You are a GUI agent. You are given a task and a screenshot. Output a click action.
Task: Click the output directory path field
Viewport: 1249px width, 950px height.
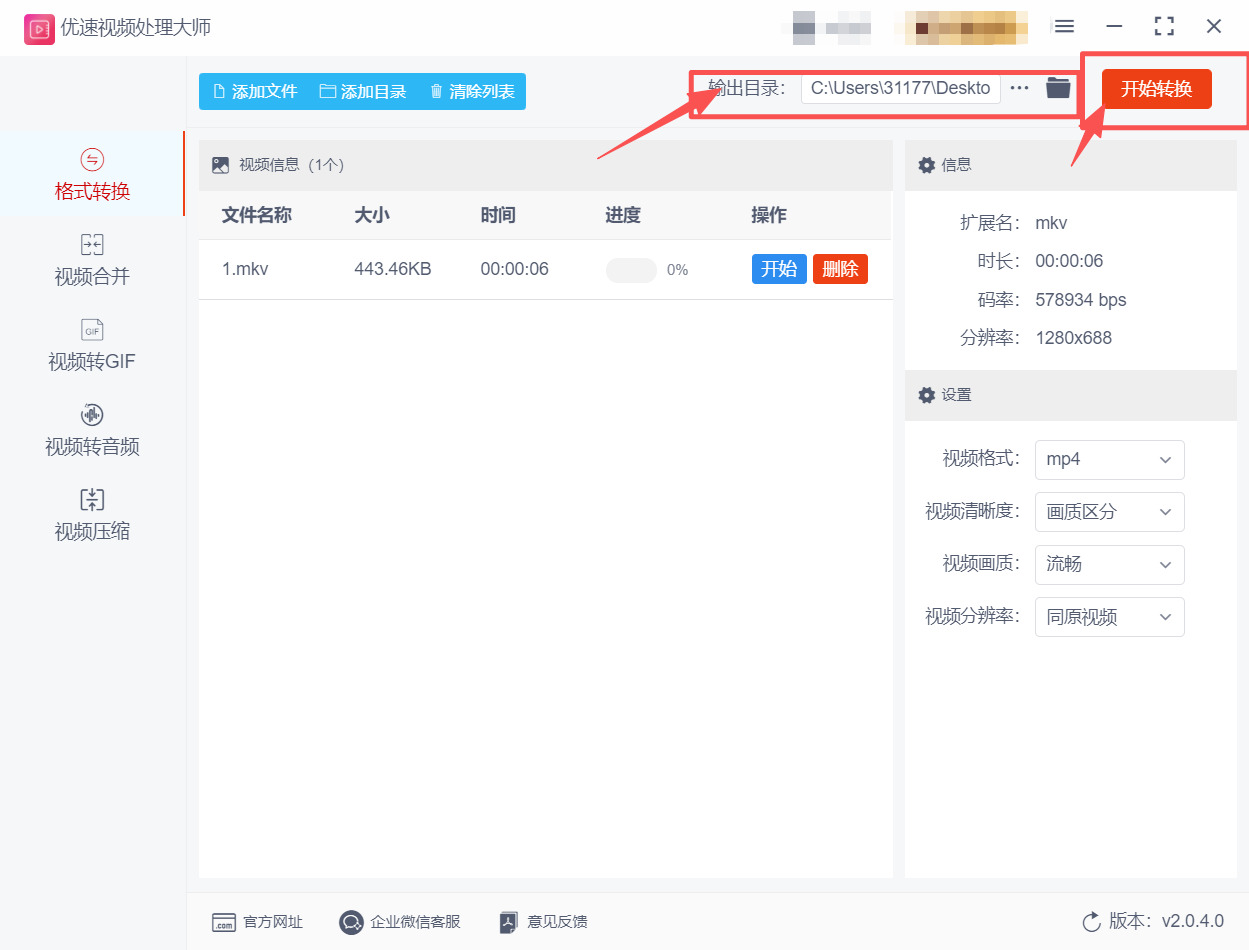point(900,88)
